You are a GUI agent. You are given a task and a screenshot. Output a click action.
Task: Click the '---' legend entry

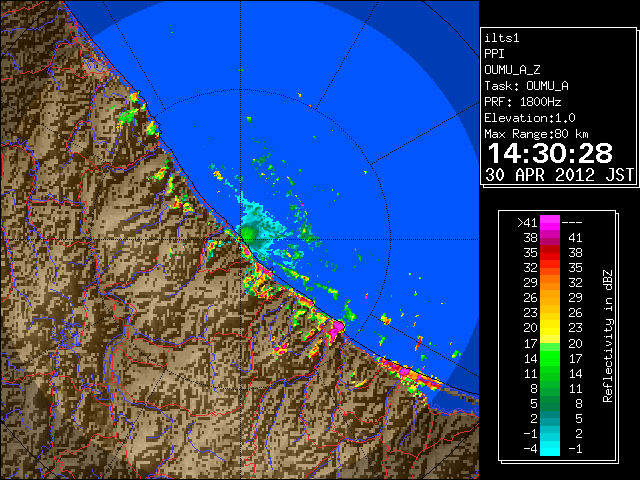[572, 223]
